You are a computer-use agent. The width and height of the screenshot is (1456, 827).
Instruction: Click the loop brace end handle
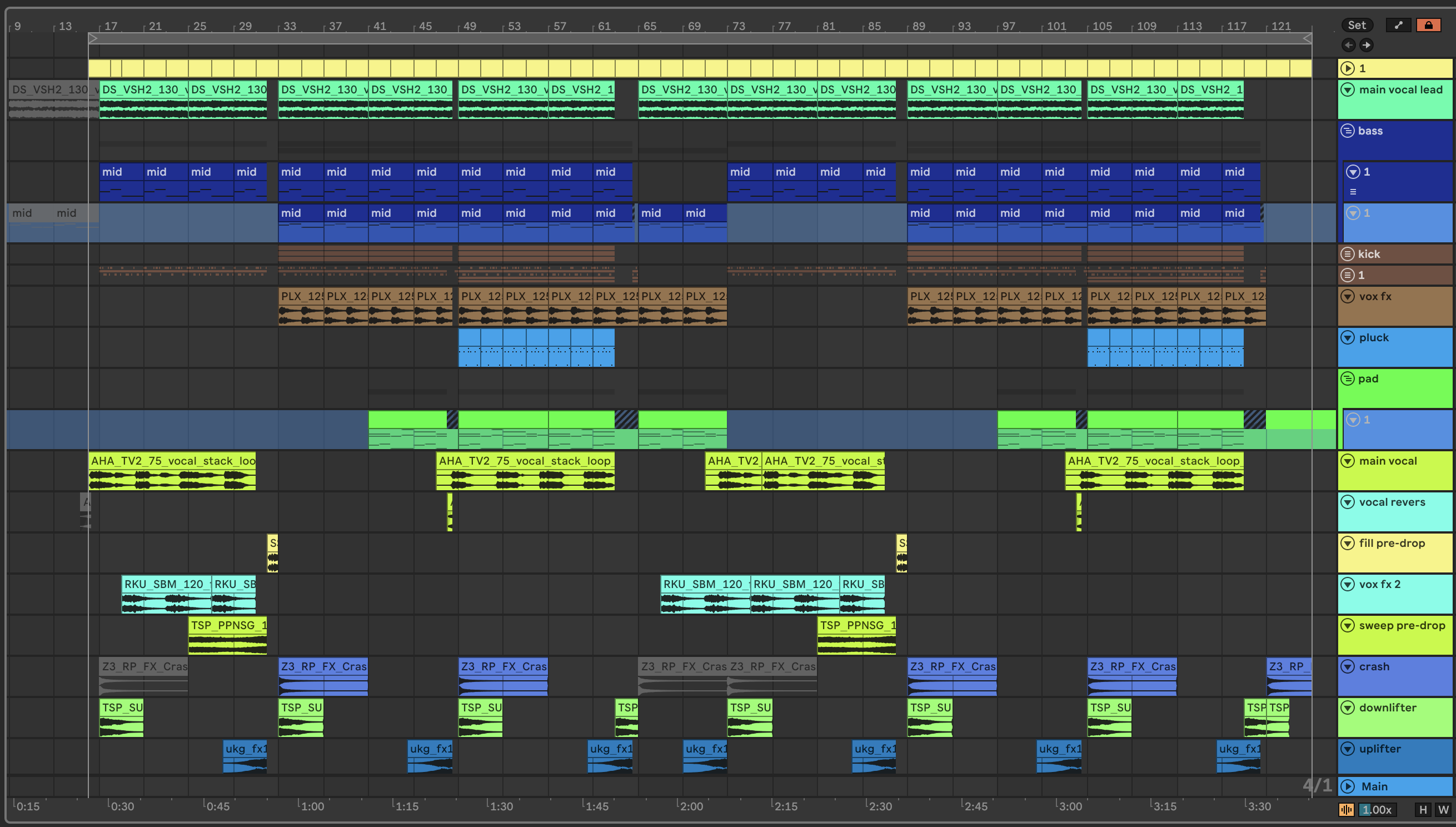[1307, 38]
